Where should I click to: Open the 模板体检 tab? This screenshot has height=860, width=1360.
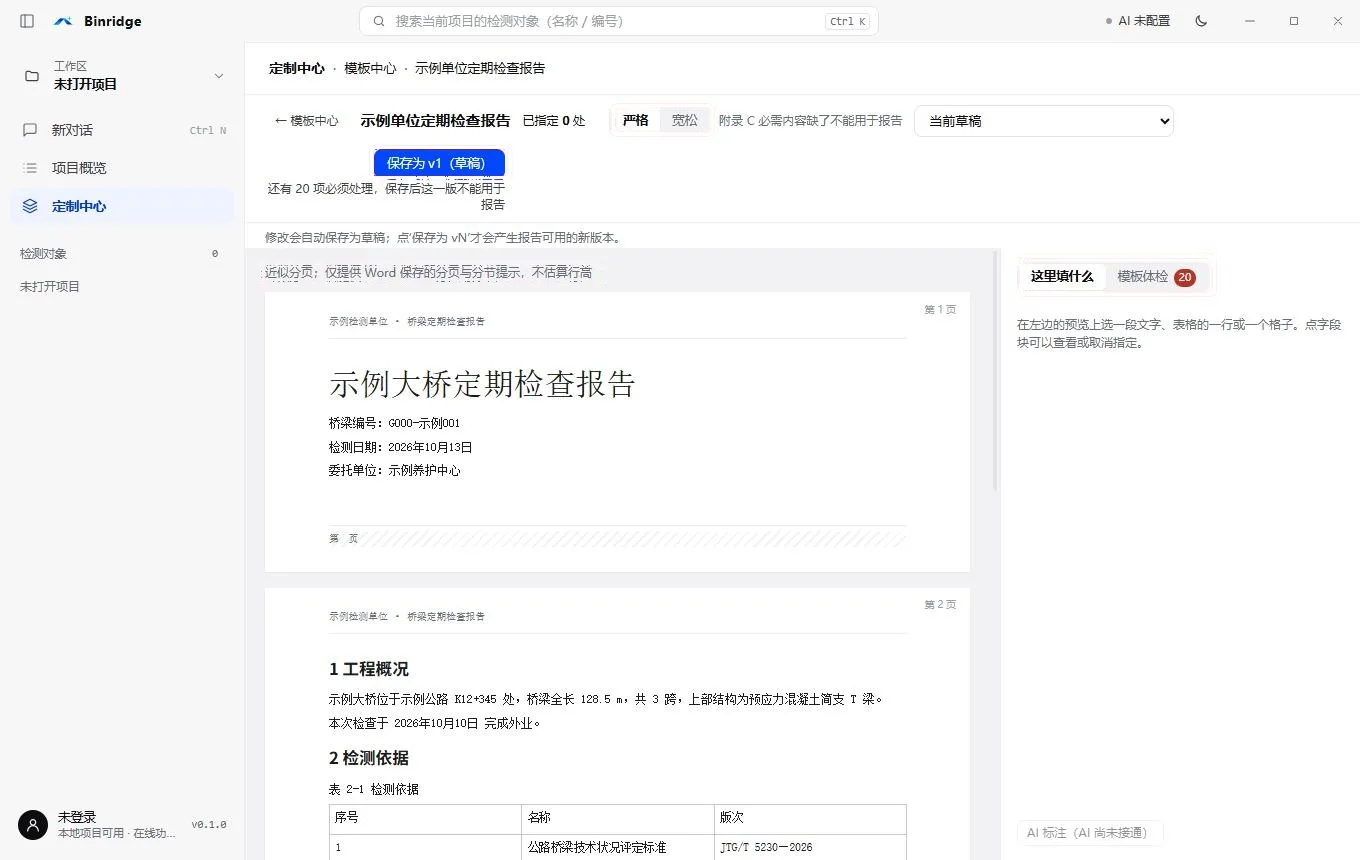1156,277
